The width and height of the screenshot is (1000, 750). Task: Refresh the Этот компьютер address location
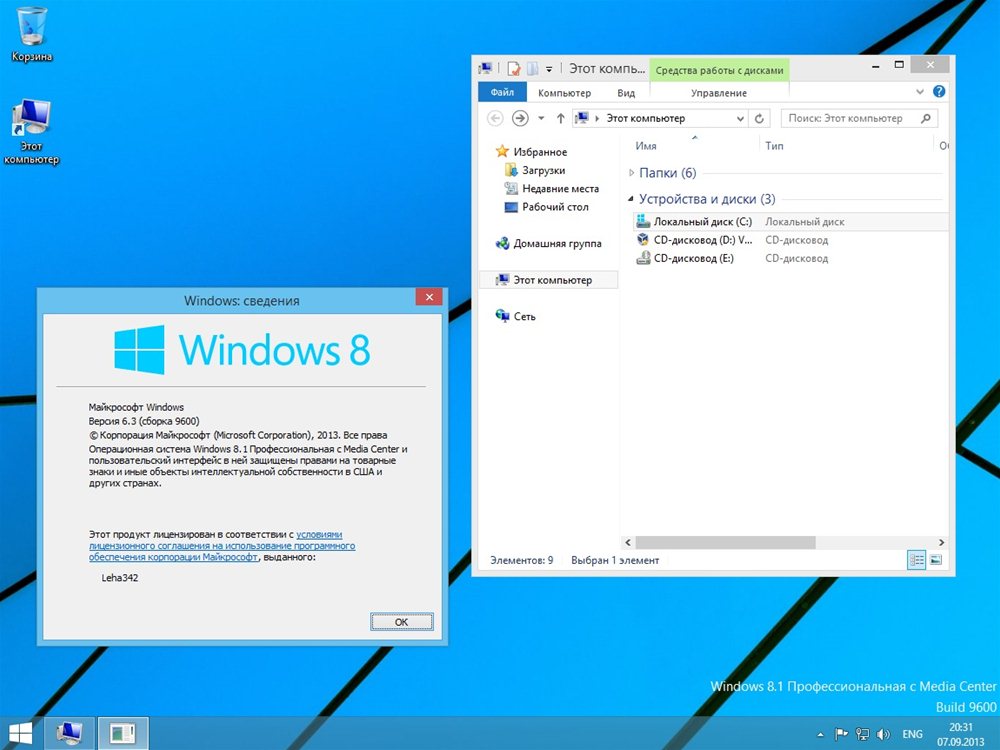coord(760,118)
